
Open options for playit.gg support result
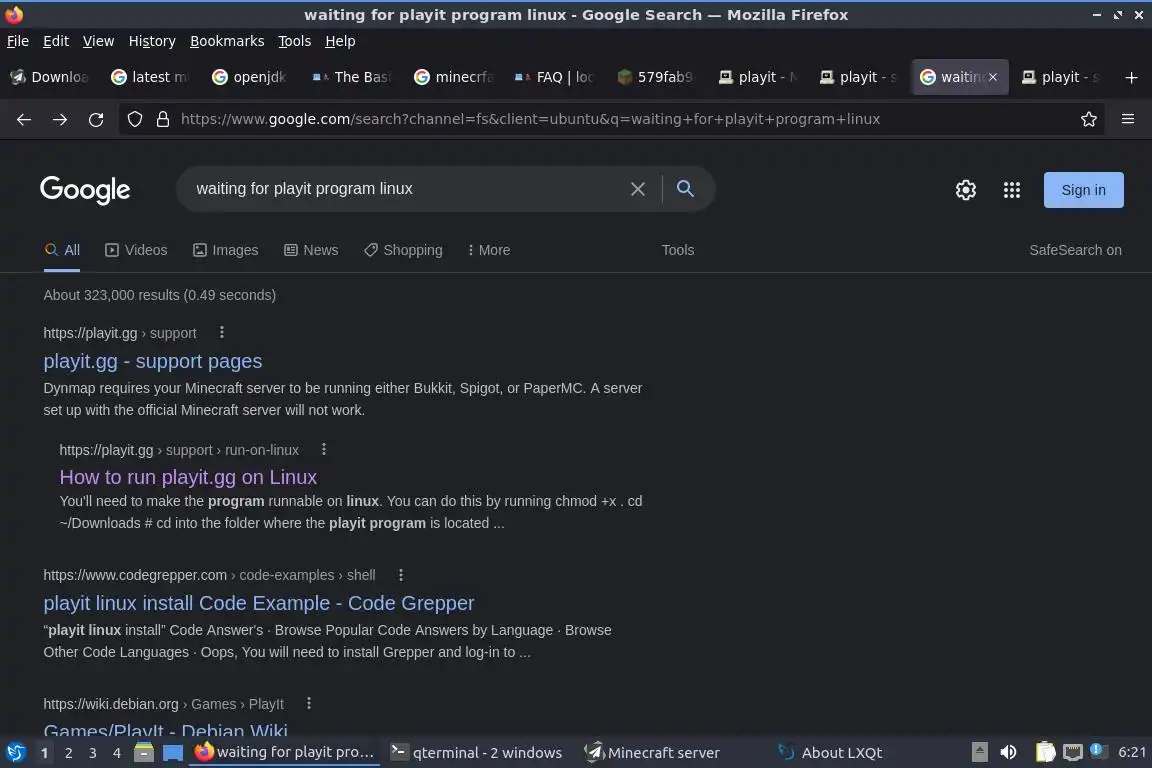pos(221,333)
